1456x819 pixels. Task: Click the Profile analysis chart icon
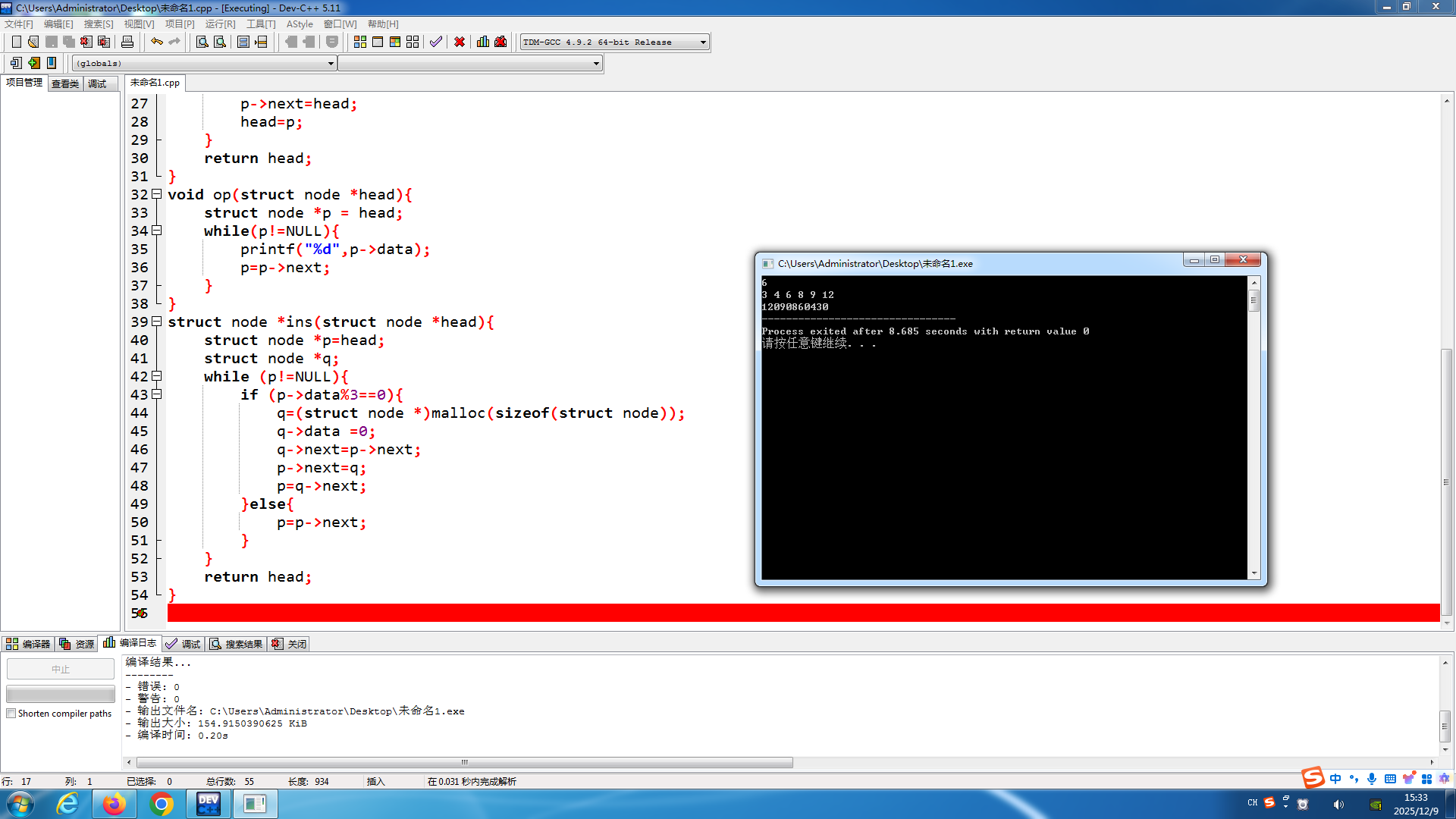tap(483, 42)
